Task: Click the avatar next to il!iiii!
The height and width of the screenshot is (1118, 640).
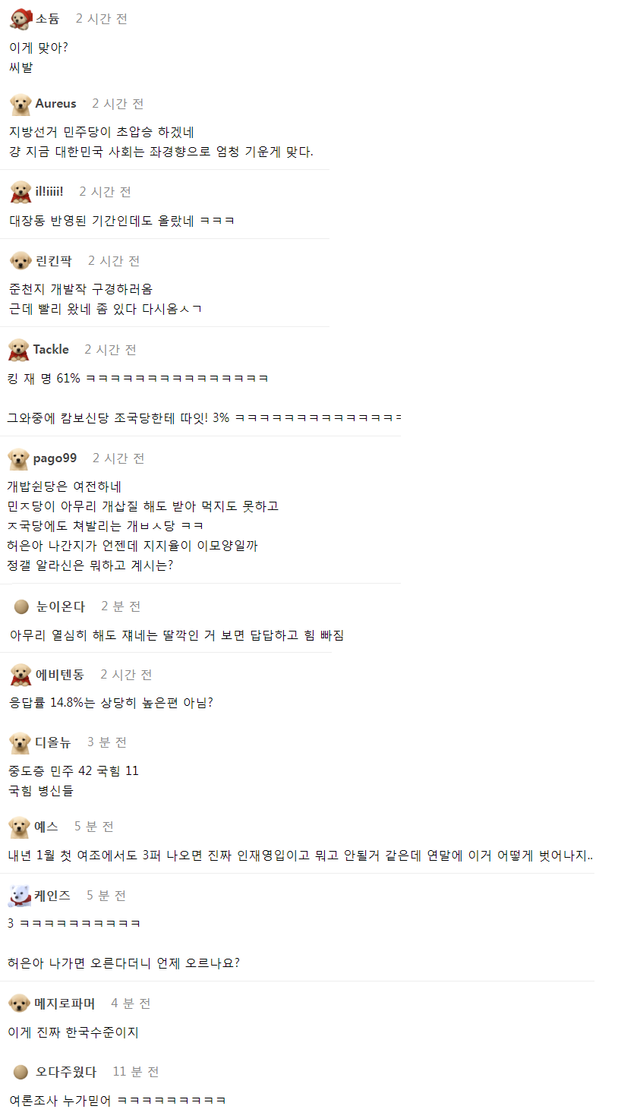Action: [x=20, y=192]
